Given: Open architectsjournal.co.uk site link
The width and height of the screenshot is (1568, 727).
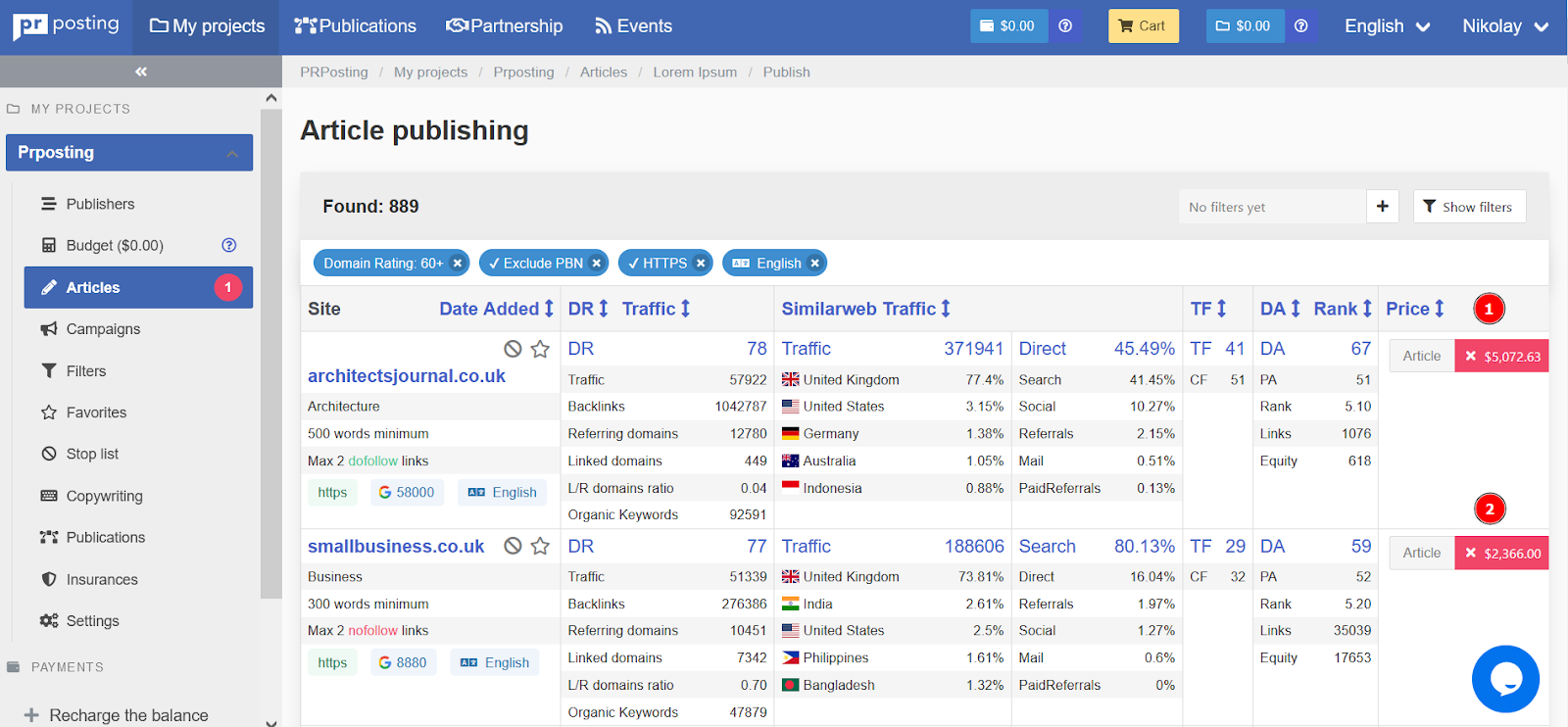Looking at the screenshot, I should 407,376.
